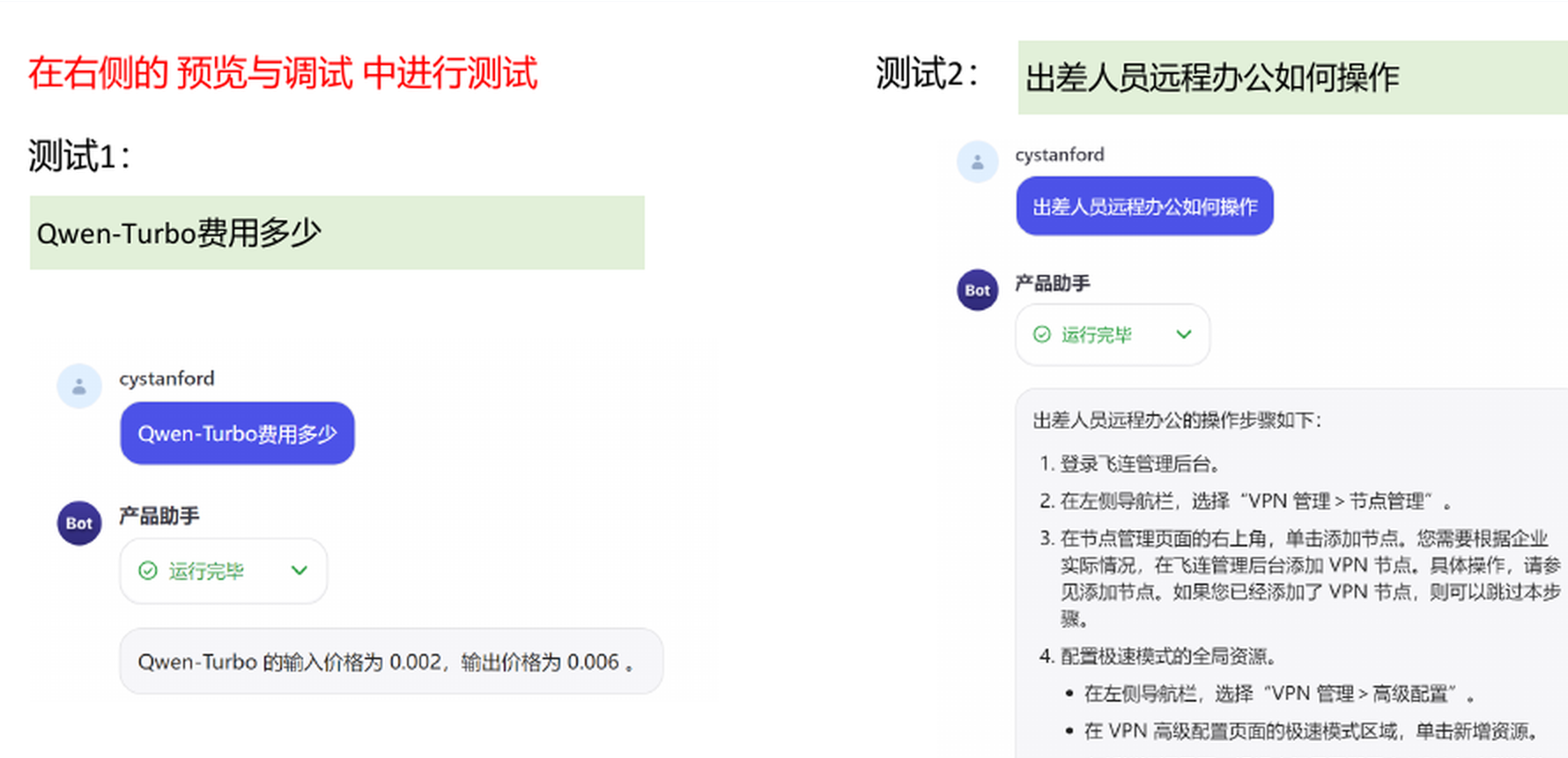Image resolution: width=1568 pixels, height=758 pixels.
Task: Click 产品助手 bot name in test 1 chat
Action: 159,516
